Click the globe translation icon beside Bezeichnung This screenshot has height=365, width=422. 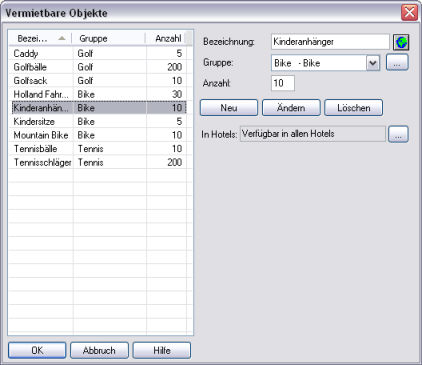click(x=401, y=42)
